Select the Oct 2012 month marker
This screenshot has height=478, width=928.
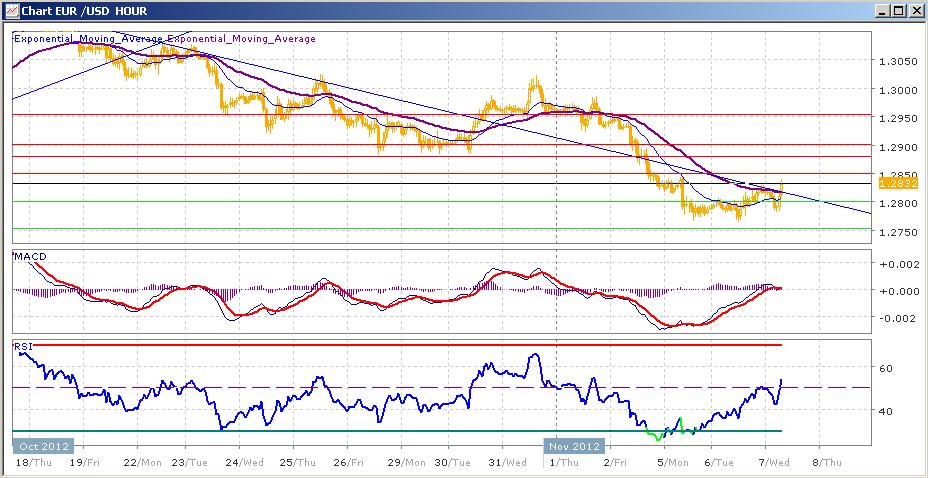point(41,446)
